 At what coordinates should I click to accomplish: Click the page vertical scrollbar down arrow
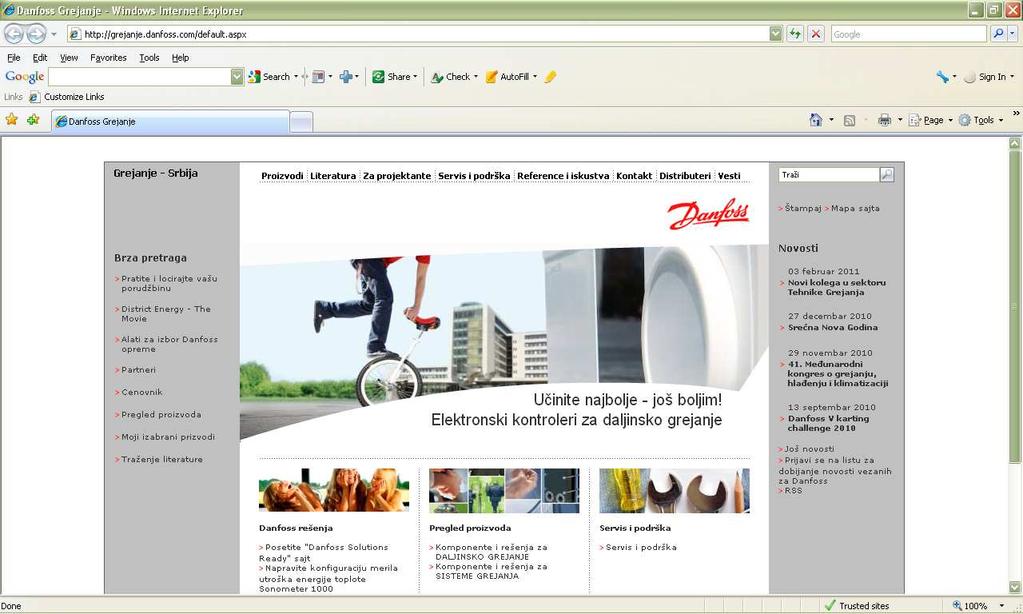[1015, 587]
